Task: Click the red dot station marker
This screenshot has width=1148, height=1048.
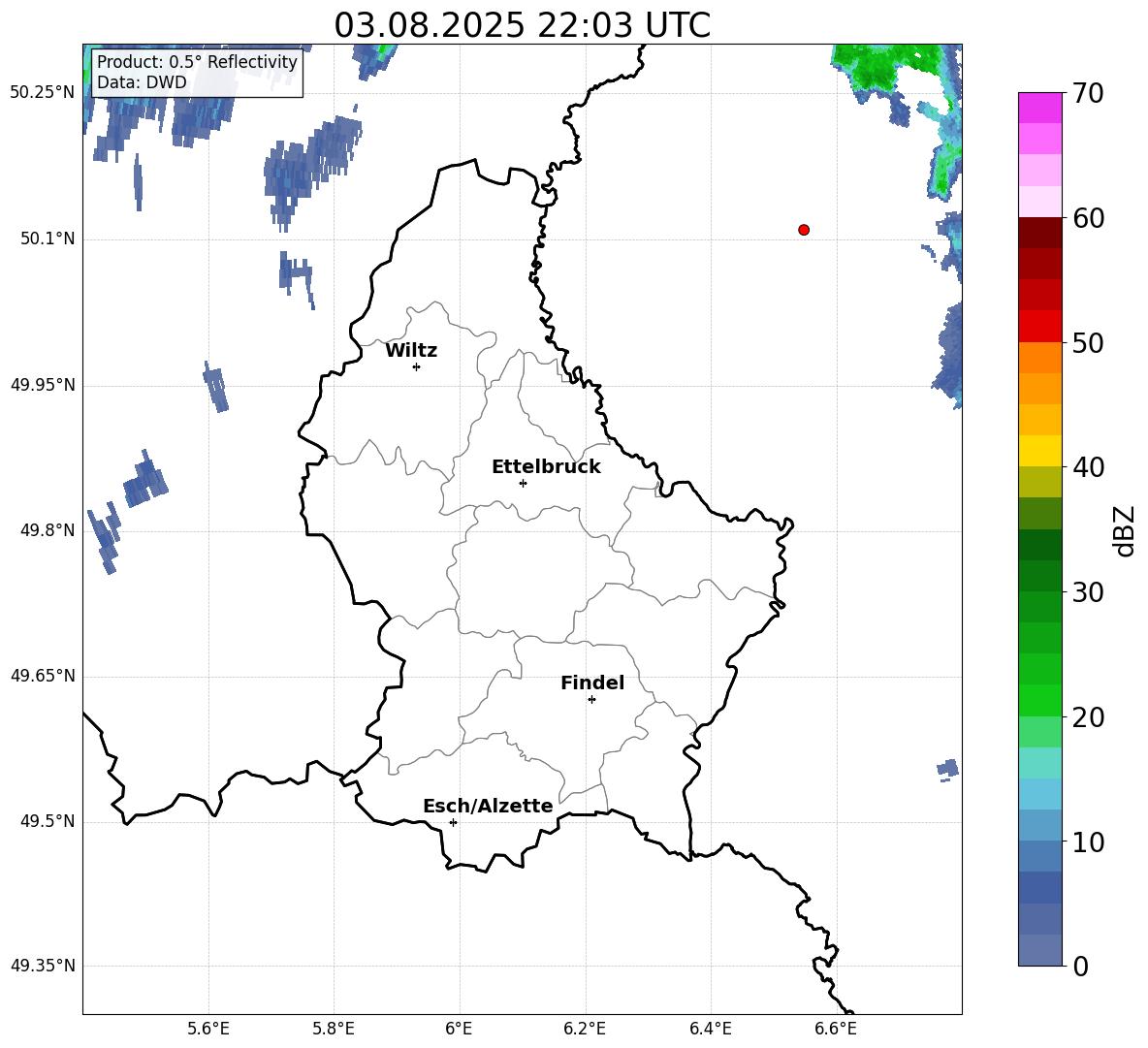Action: click(804, 230)
